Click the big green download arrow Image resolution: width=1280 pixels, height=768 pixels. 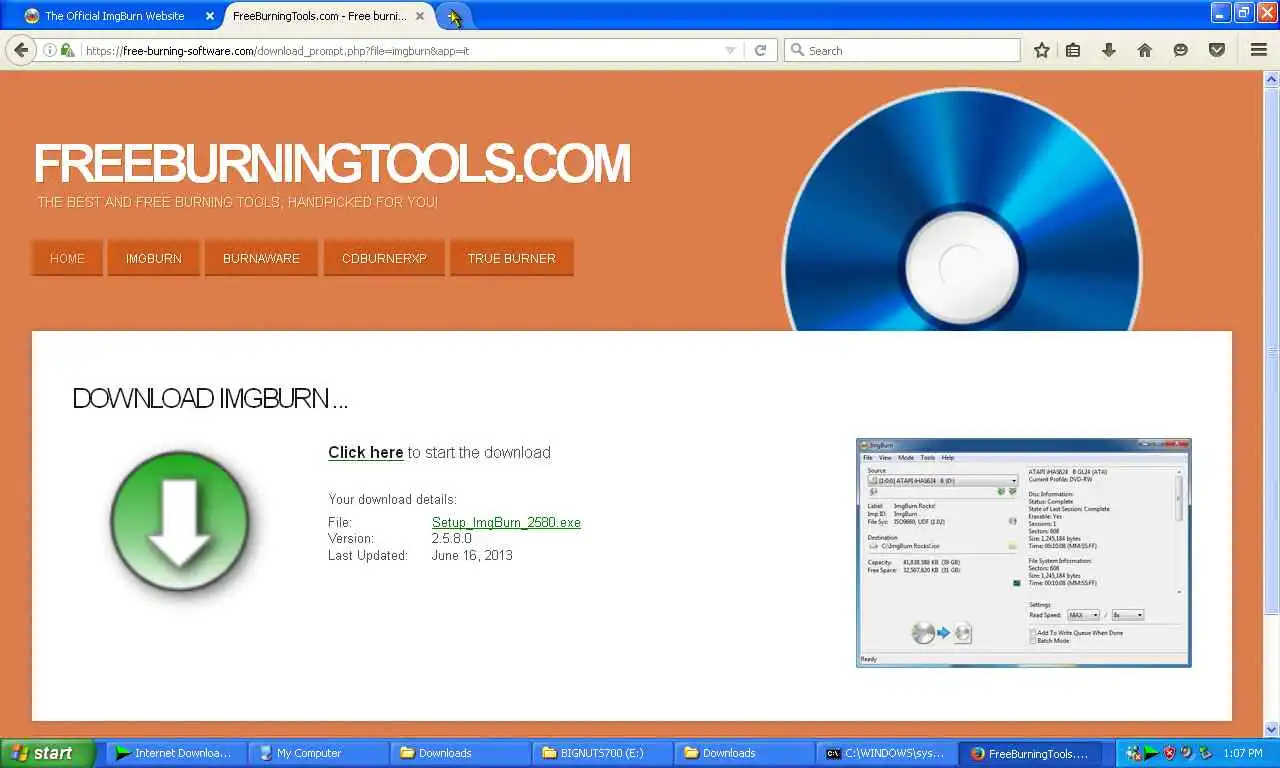[x=180, y=520]
